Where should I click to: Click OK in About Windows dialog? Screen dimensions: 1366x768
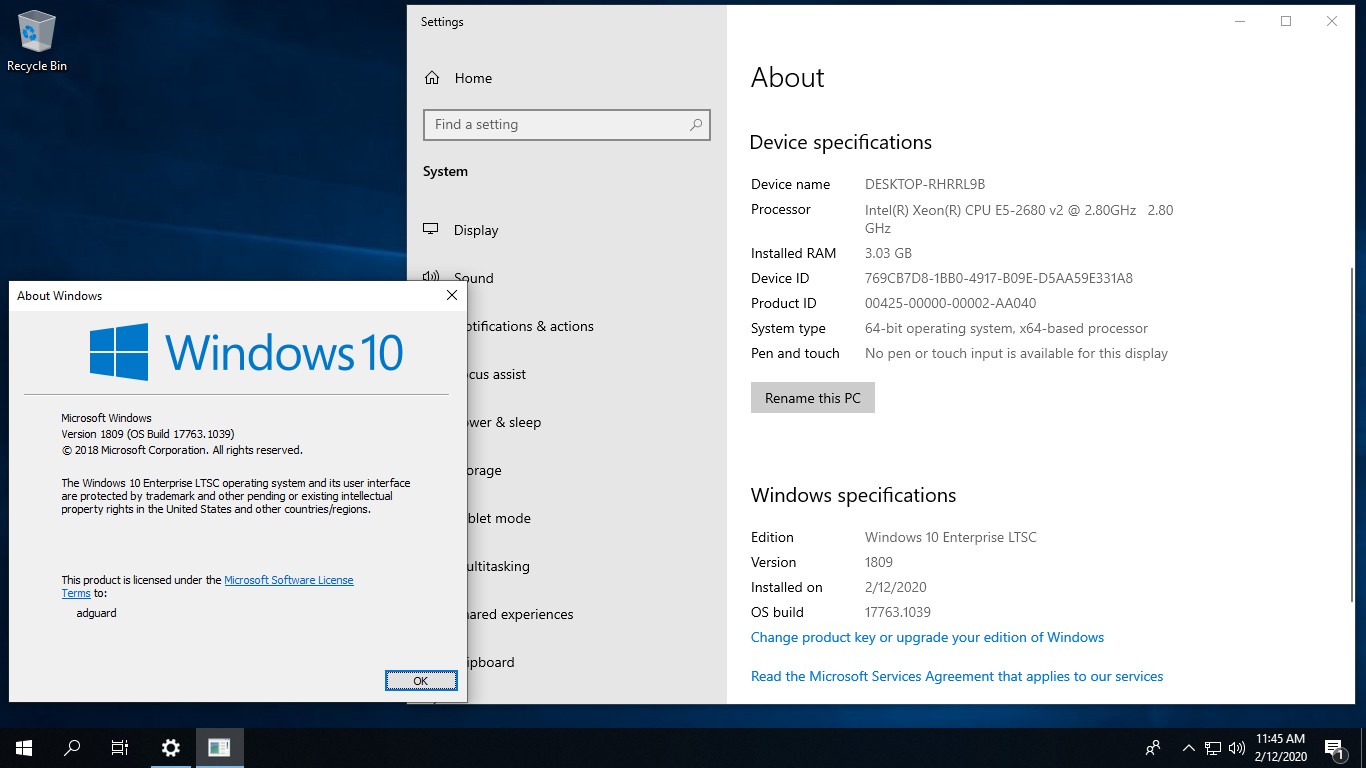[x=421, y=680]
